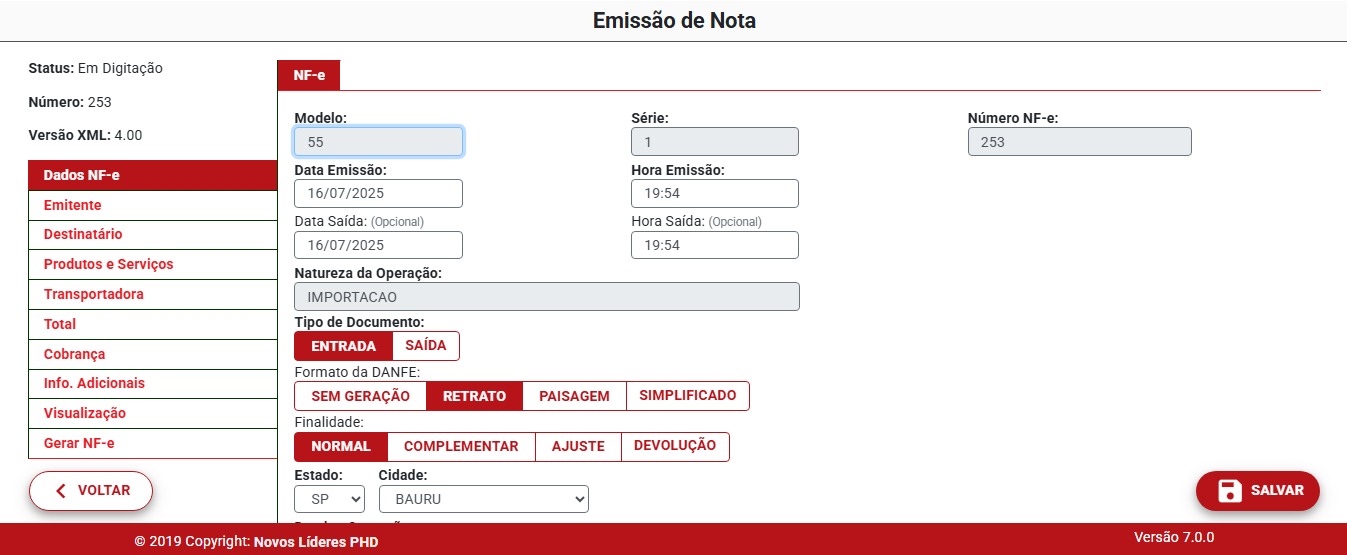Select ENTRADA document type
The height and width of the screenshot is (555, 1347).
point(343,346)
